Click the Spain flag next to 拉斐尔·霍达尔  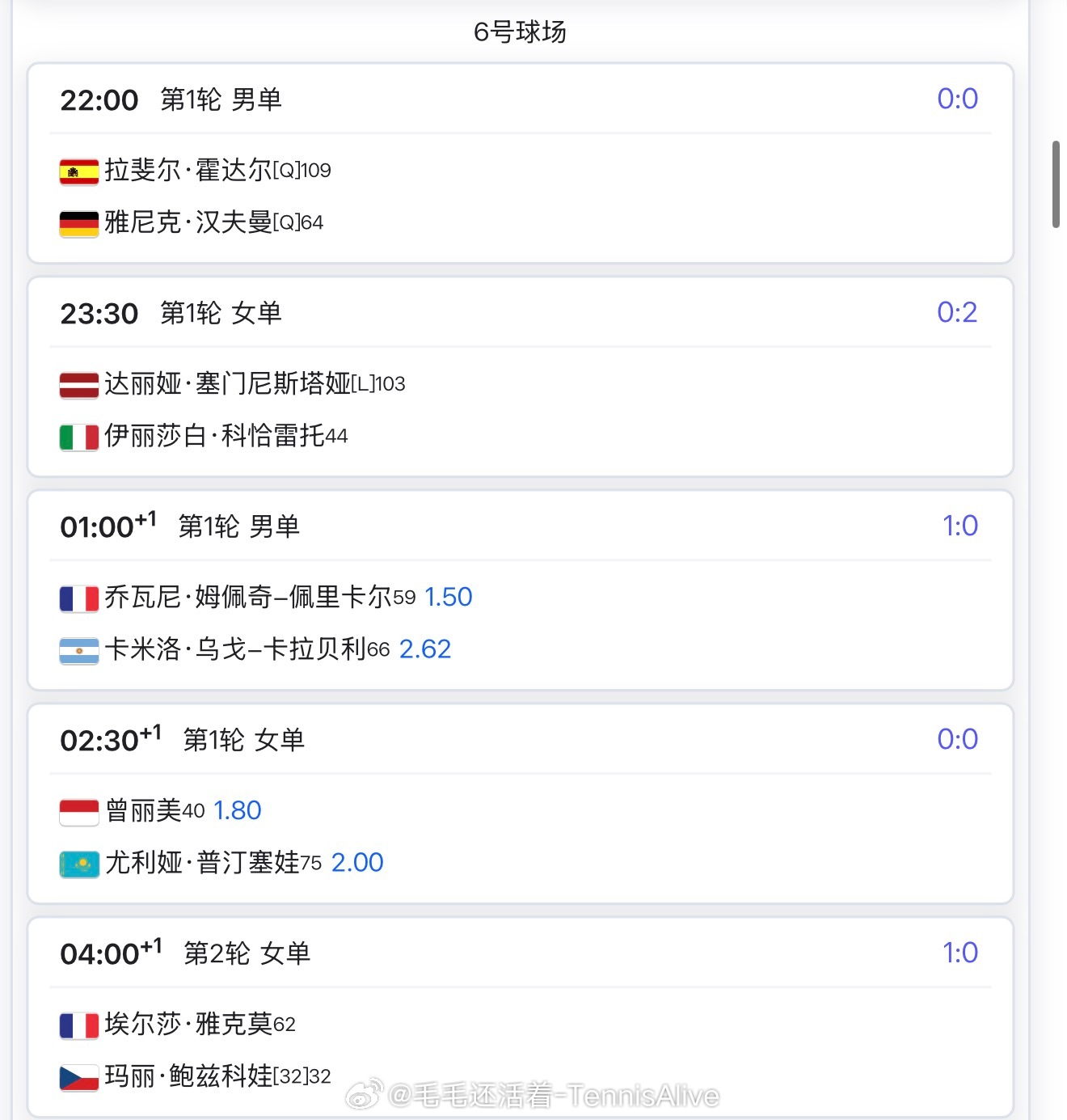(79, 171)
